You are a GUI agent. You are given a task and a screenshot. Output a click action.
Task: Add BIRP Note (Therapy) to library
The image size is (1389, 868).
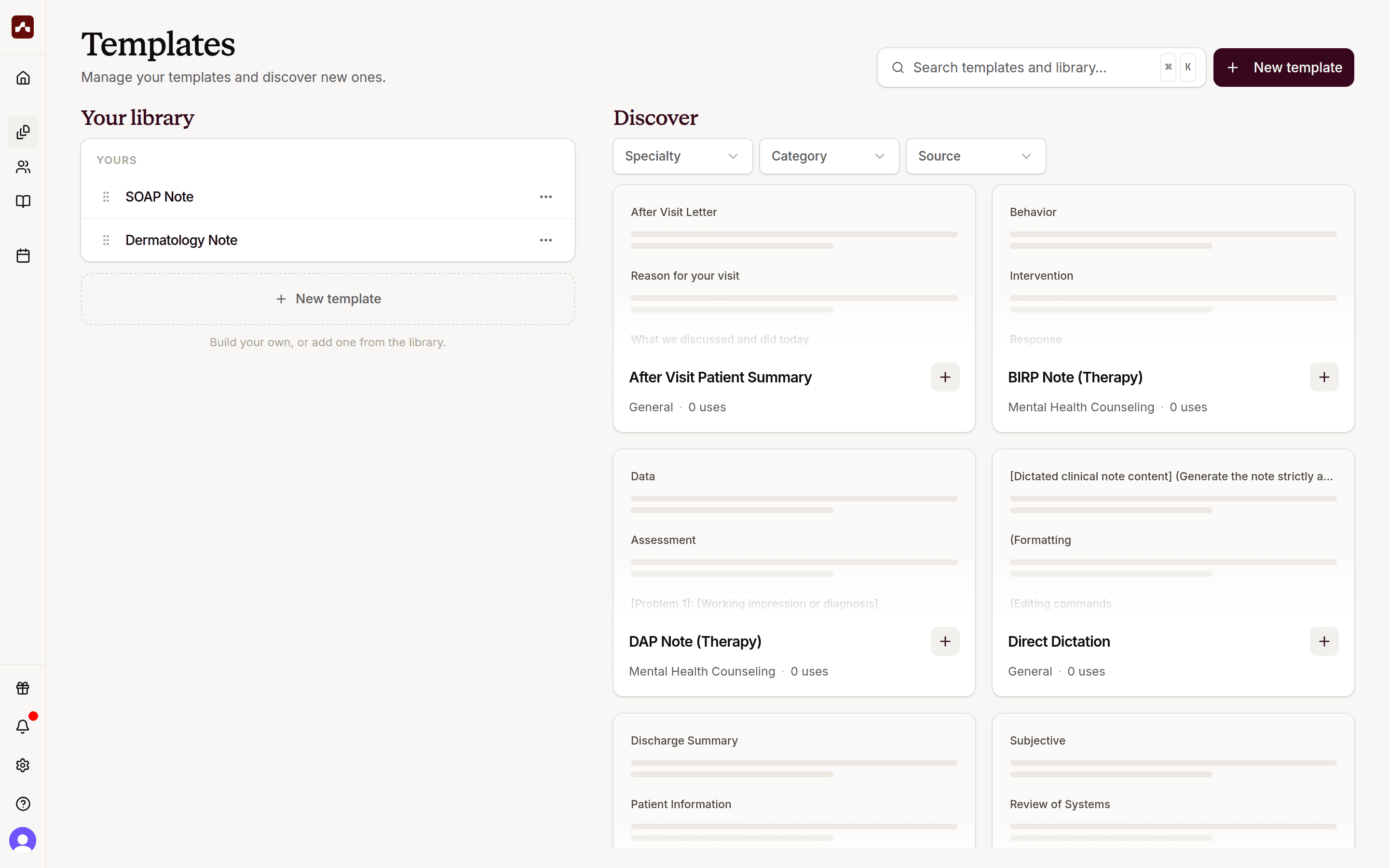tap(1324, 377)
